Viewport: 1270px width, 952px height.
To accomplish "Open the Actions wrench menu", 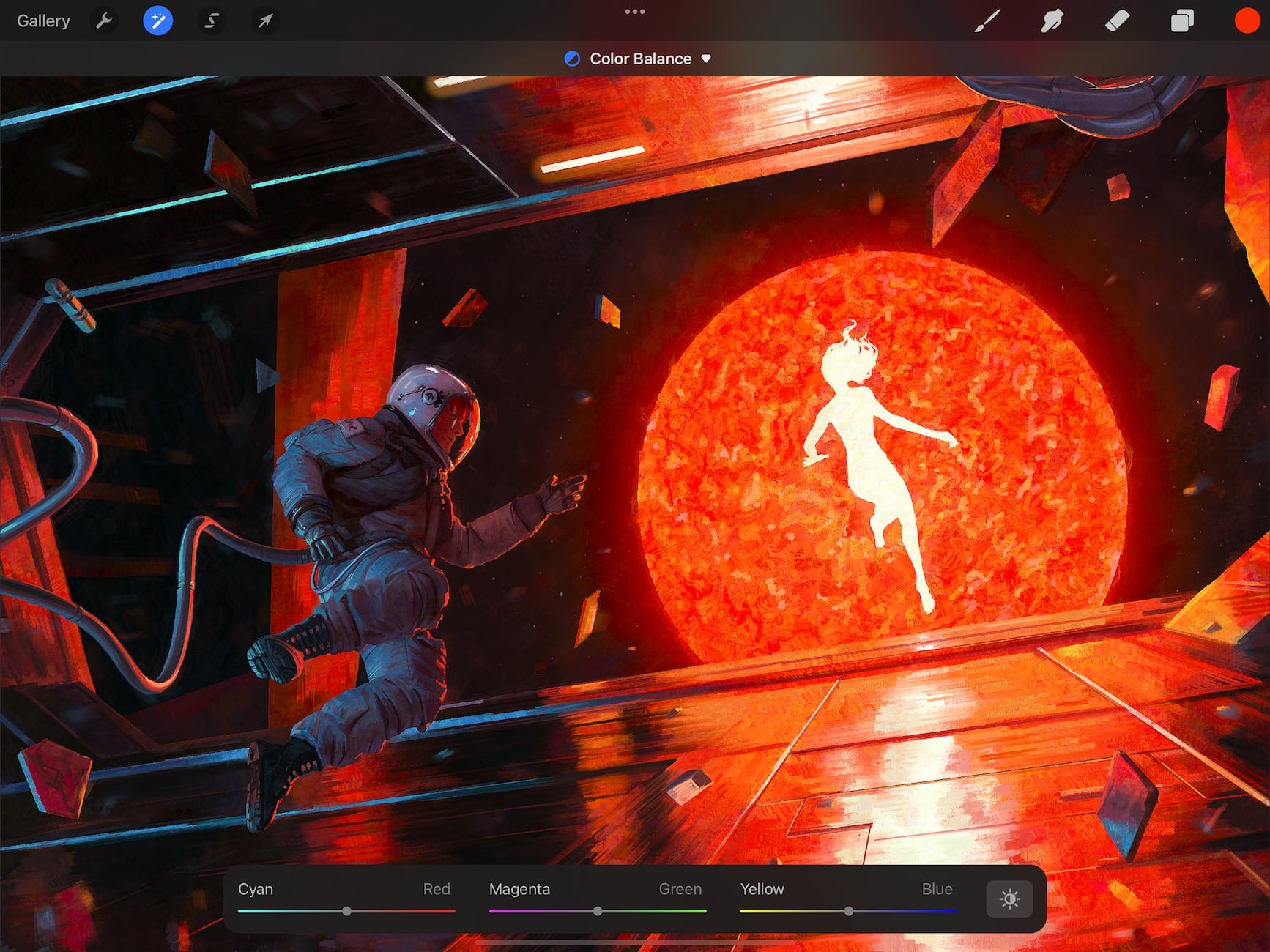I will coord(104,21).
